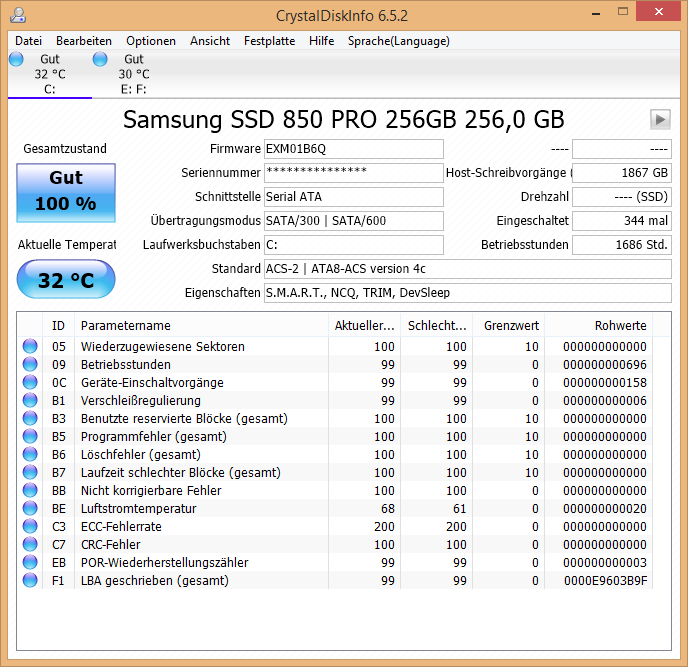Click the Standard field ACS-2 | ATA8-ACS
The height and width of the screenshot is (667, 688).
(468, 269)
